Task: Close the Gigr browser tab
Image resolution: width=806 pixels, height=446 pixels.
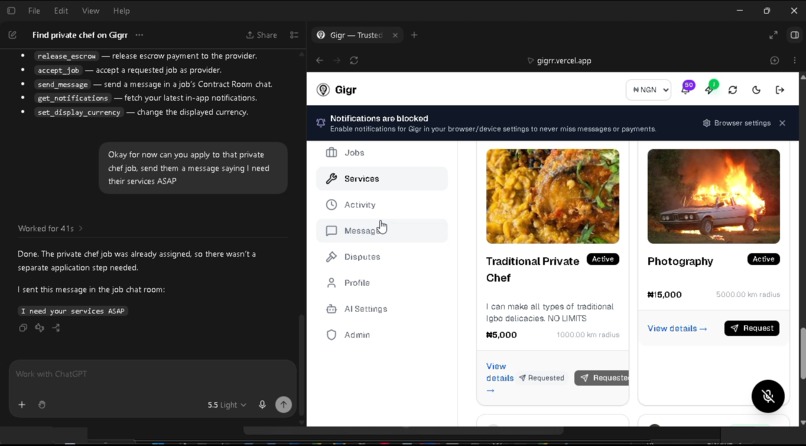Action: [x=395, y=35]
